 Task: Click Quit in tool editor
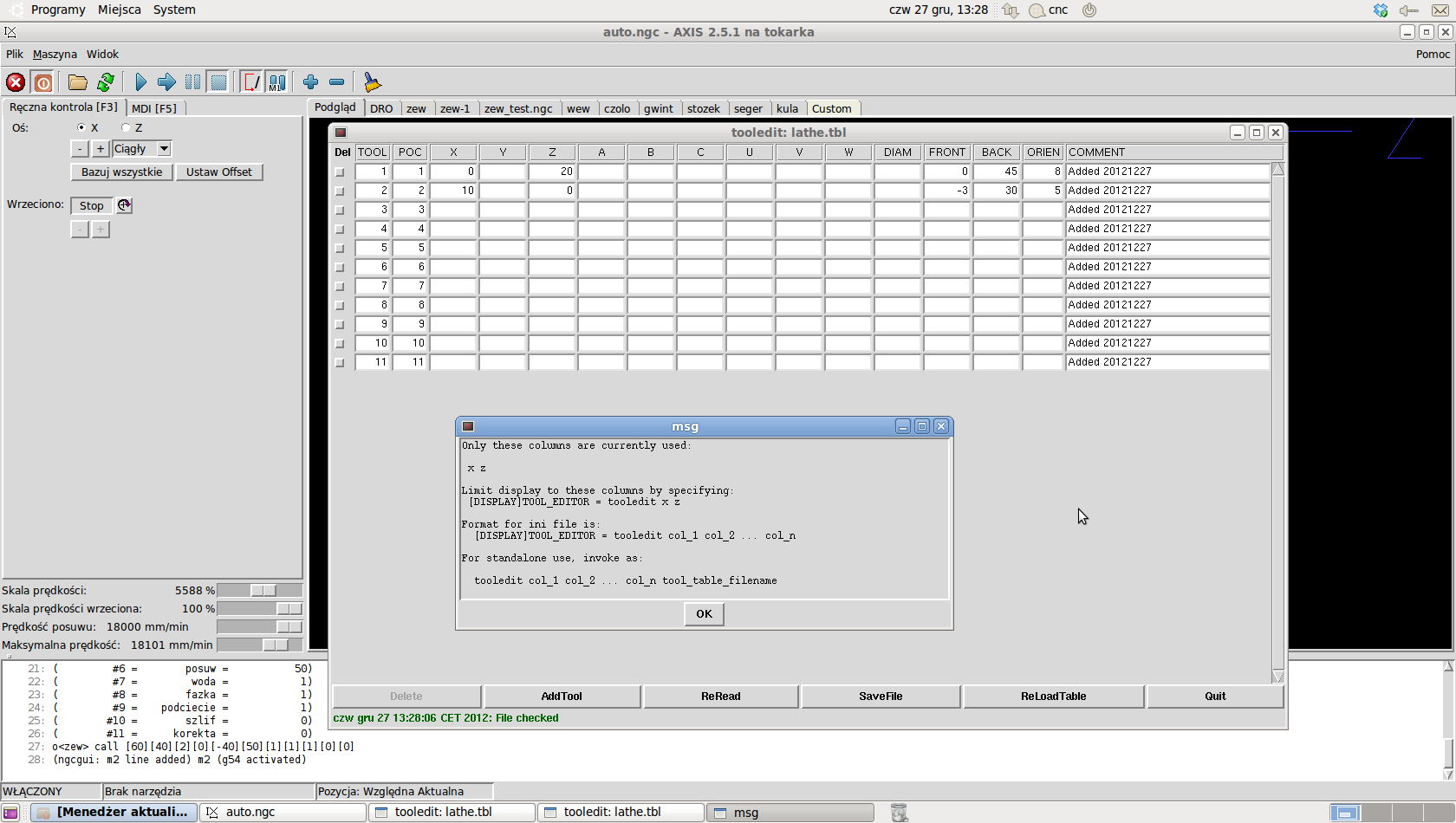point(1215,697)
